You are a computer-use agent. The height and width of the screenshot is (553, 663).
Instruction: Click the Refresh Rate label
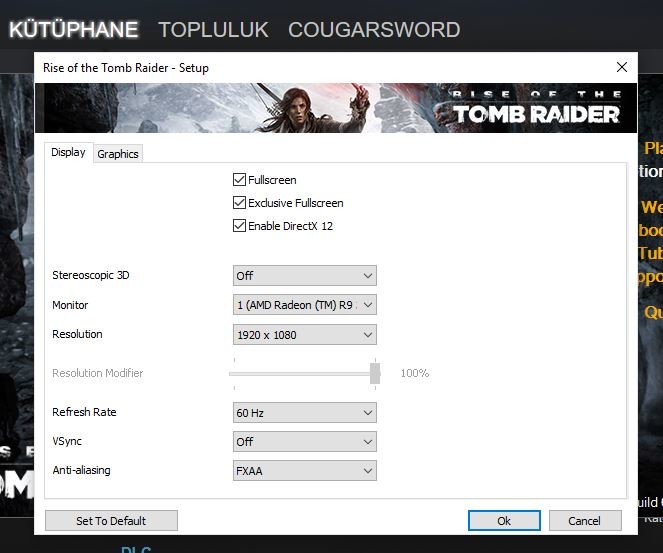pyautogui.click(x=84, y=412)
